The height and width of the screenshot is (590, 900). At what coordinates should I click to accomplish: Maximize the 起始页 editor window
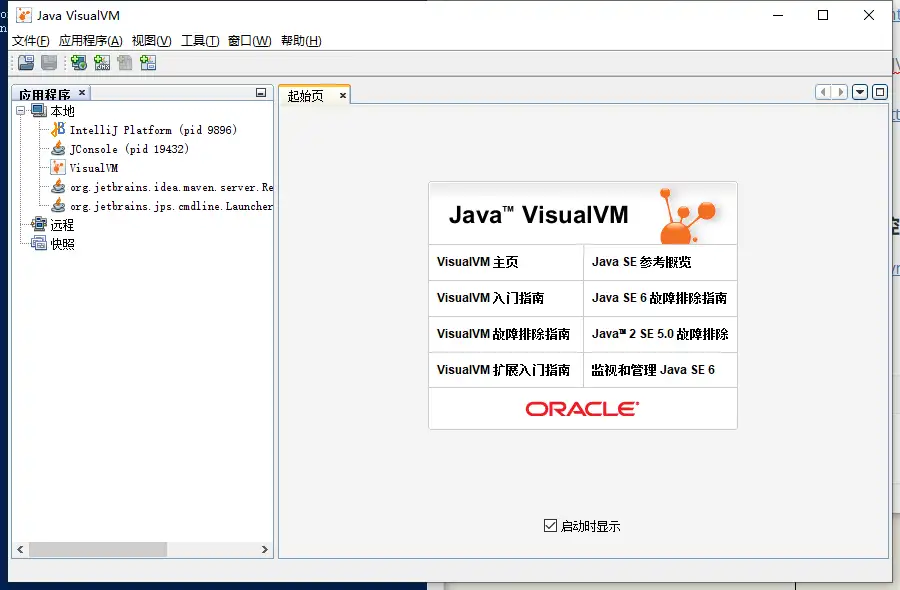point(880,92)
